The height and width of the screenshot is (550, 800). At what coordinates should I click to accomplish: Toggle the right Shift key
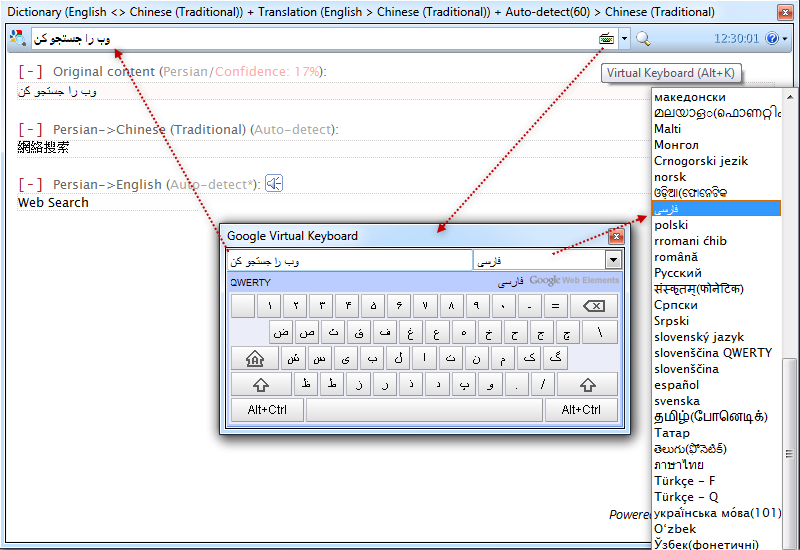(588, 384)
